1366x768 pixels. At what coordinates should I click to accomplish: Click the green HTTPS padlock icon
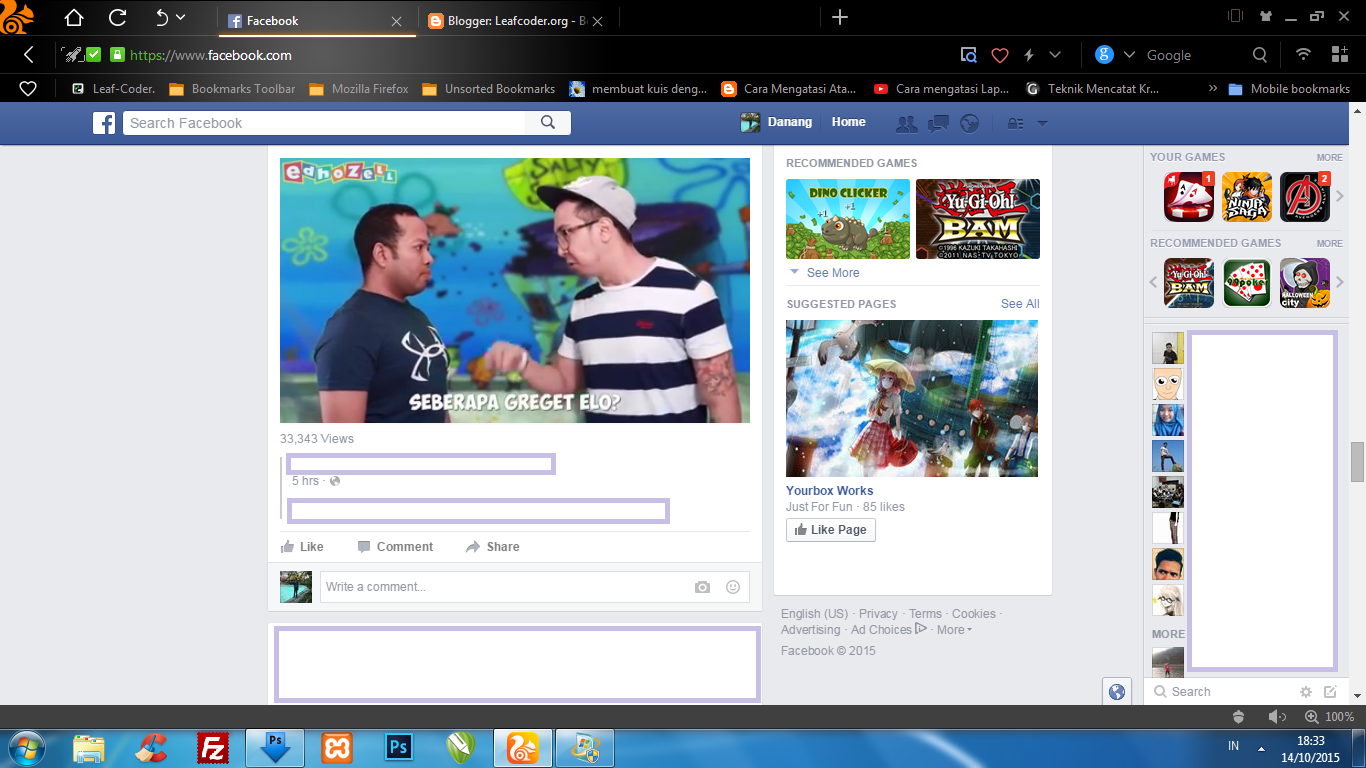click(x=117, y=55)
